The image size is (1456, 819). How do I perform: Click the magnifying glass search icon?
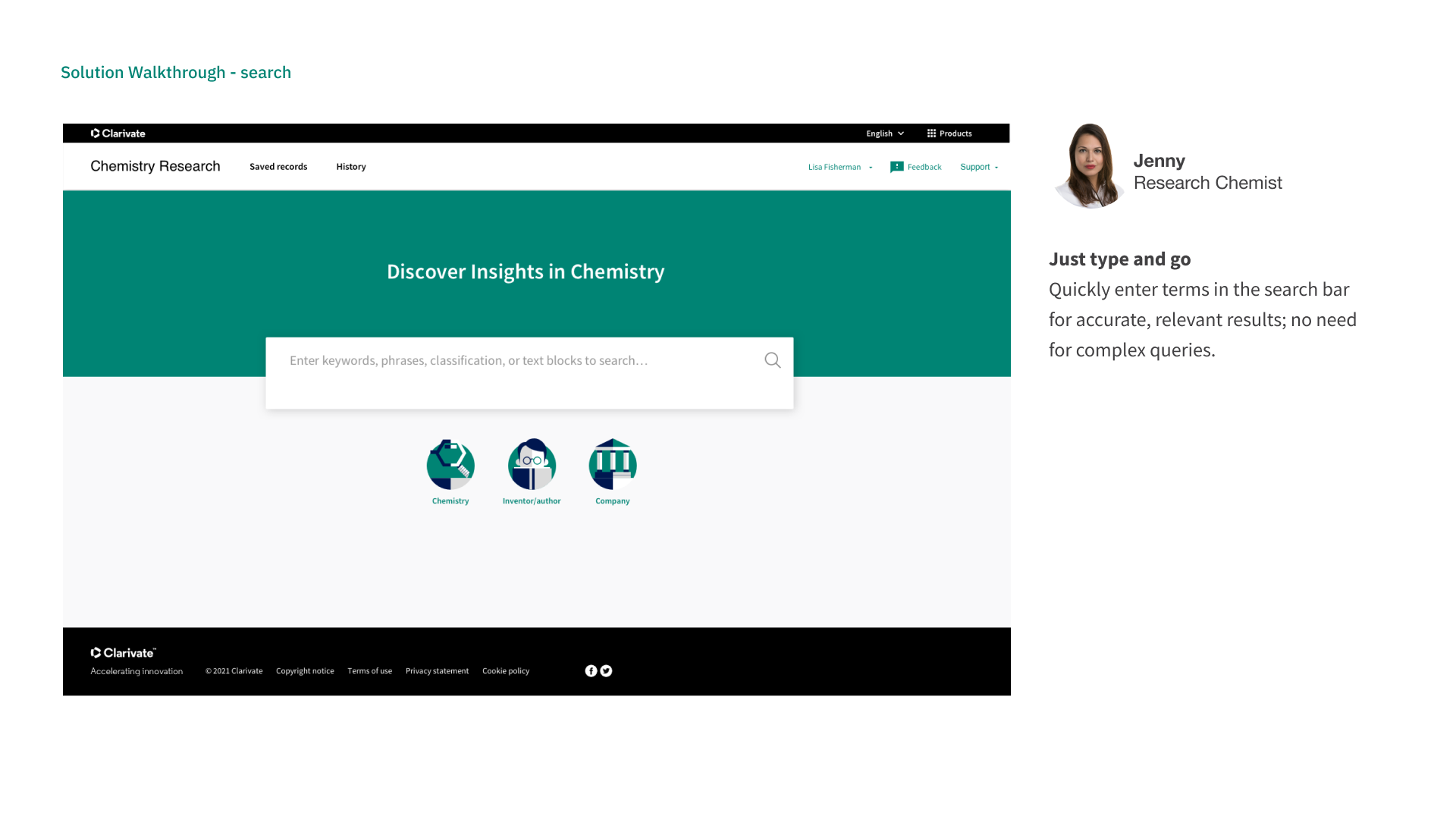(772, 360)
